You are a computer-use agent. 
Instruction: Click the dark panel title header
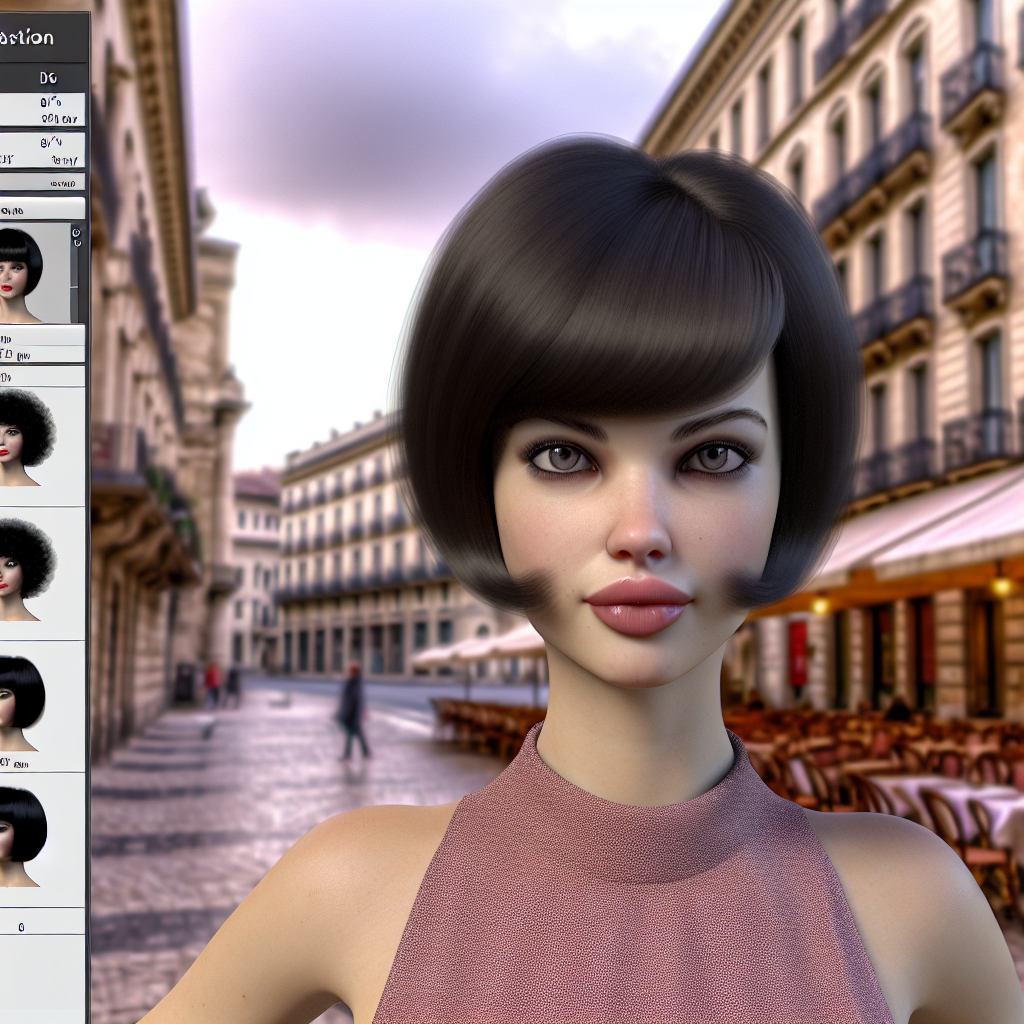(42, 38)
